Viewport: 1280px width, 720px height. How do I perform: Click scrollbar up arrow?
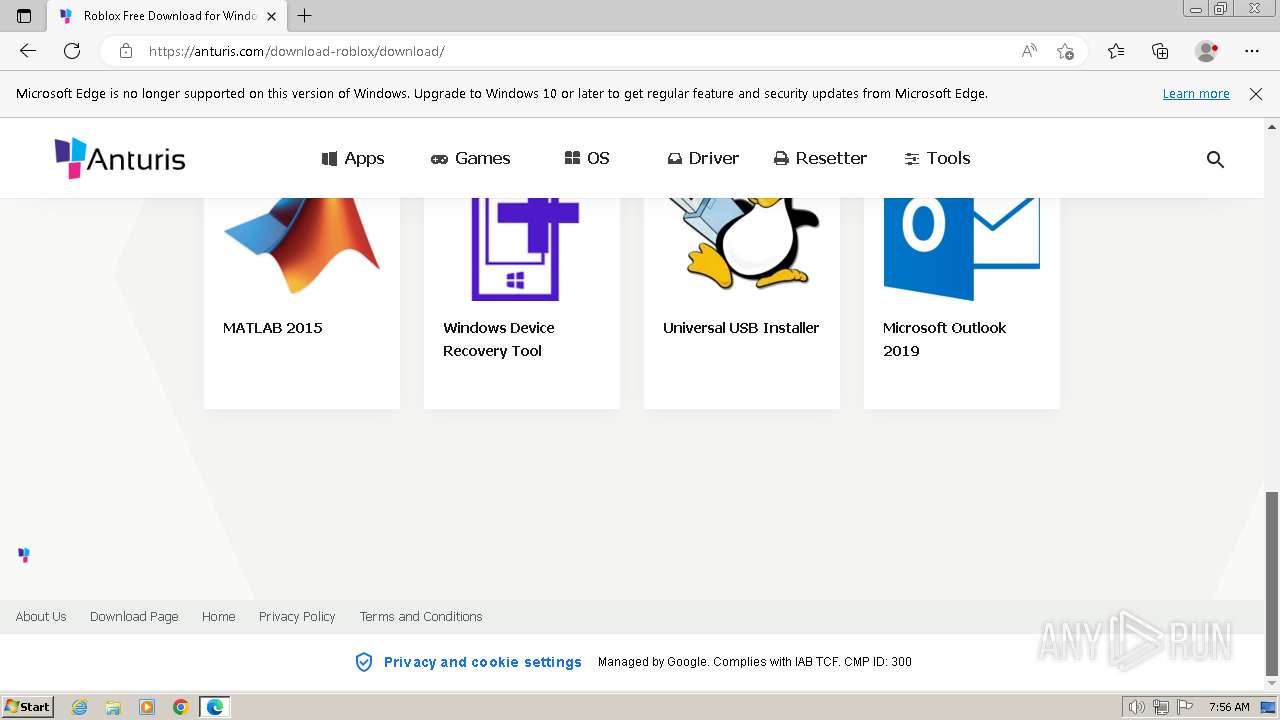tap(1271, 127)
